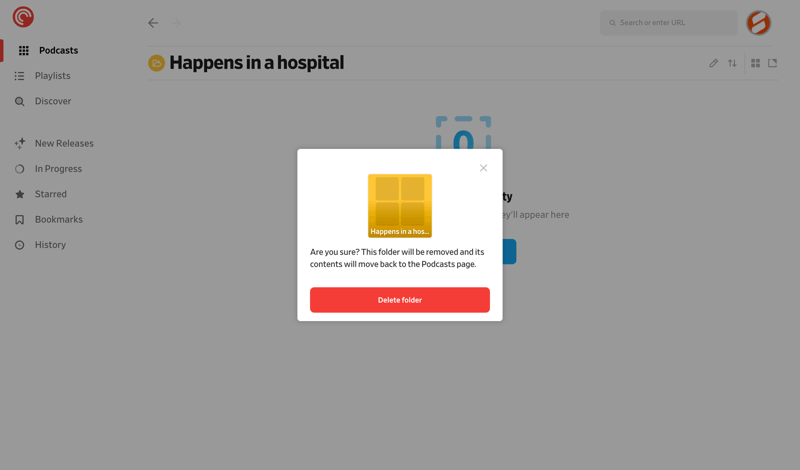Go back with the left arrow

(x=153, y=23)
